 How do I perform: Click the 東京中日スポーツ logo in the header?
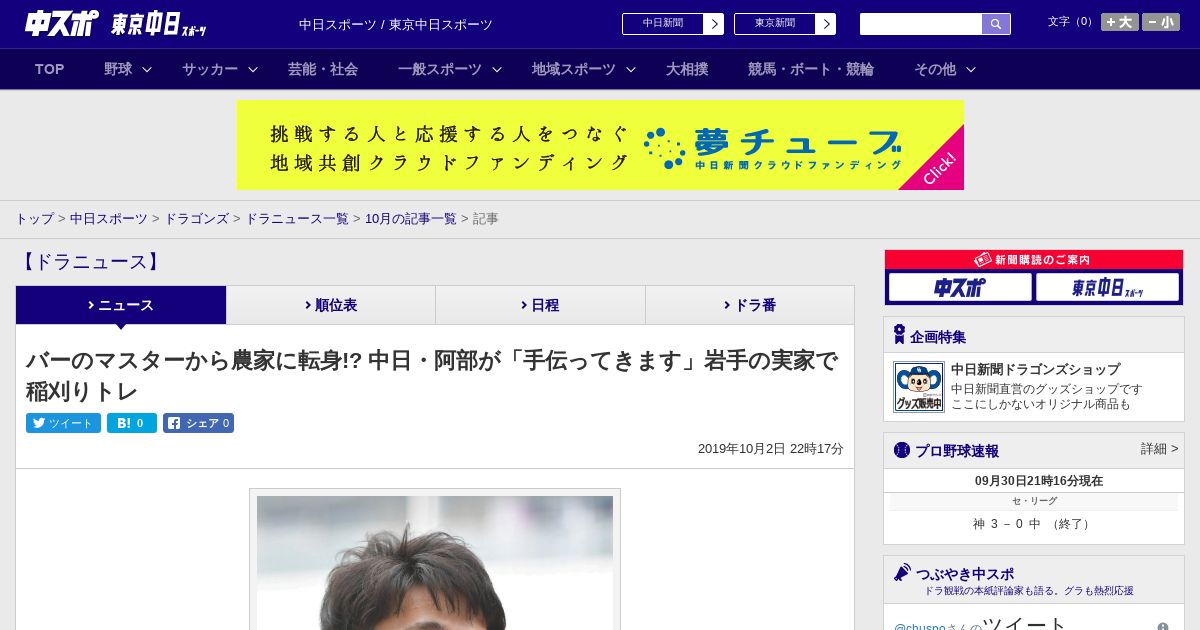[x=158, y=24]
